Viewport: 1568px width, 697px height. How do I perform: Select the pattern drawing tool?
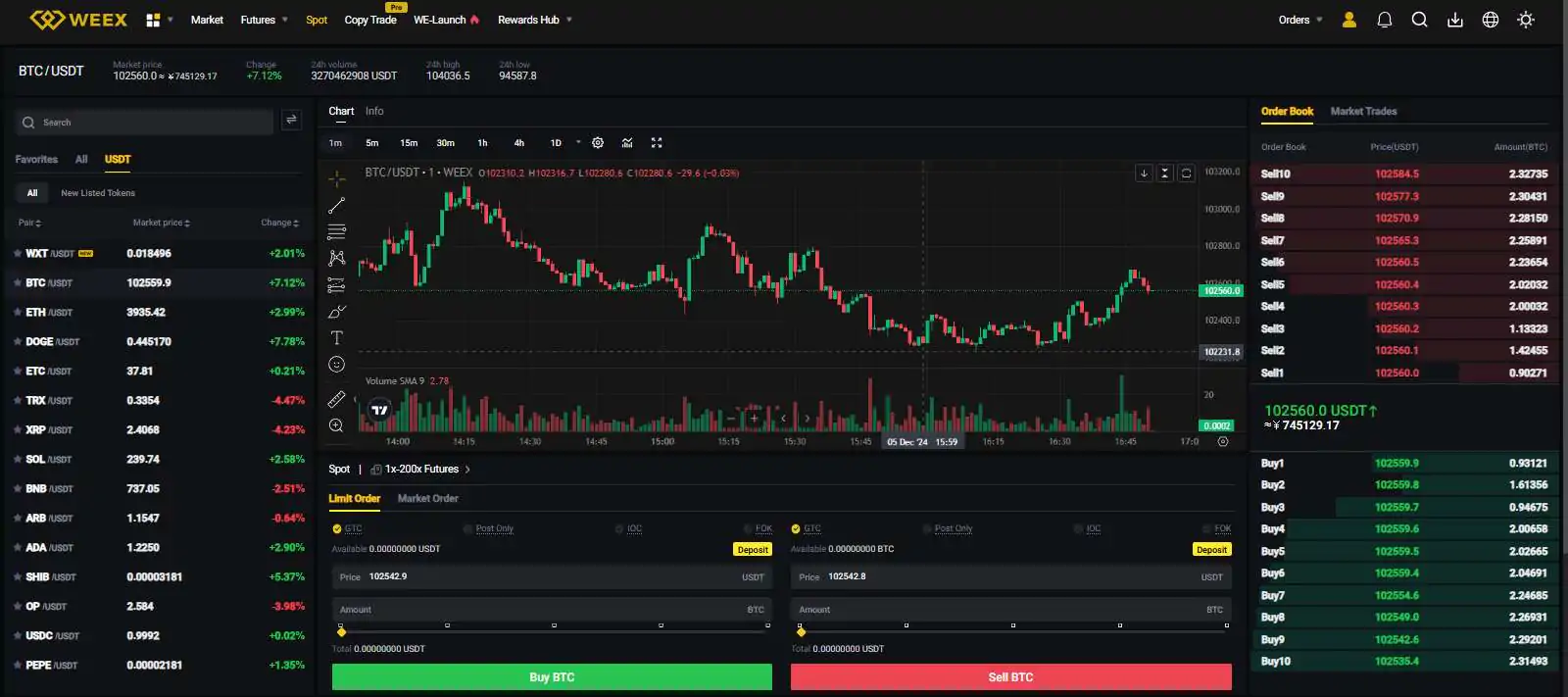click(336, 259)
